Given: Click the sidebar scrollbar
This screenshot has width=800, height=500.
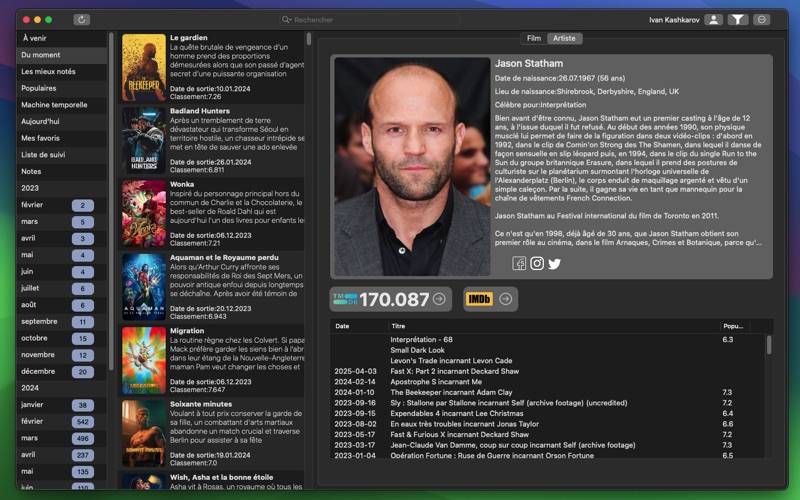Looking at the screenshot, I should click(x=111, y=202).
